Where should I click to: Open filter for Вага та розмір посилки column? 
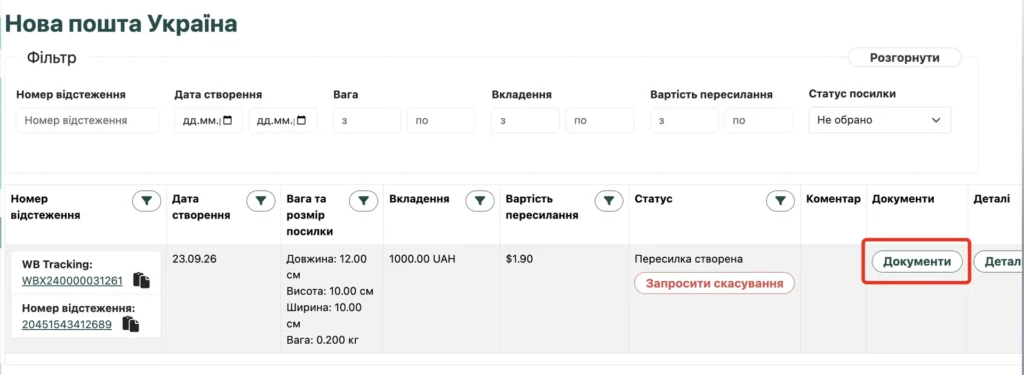point(364,202)
